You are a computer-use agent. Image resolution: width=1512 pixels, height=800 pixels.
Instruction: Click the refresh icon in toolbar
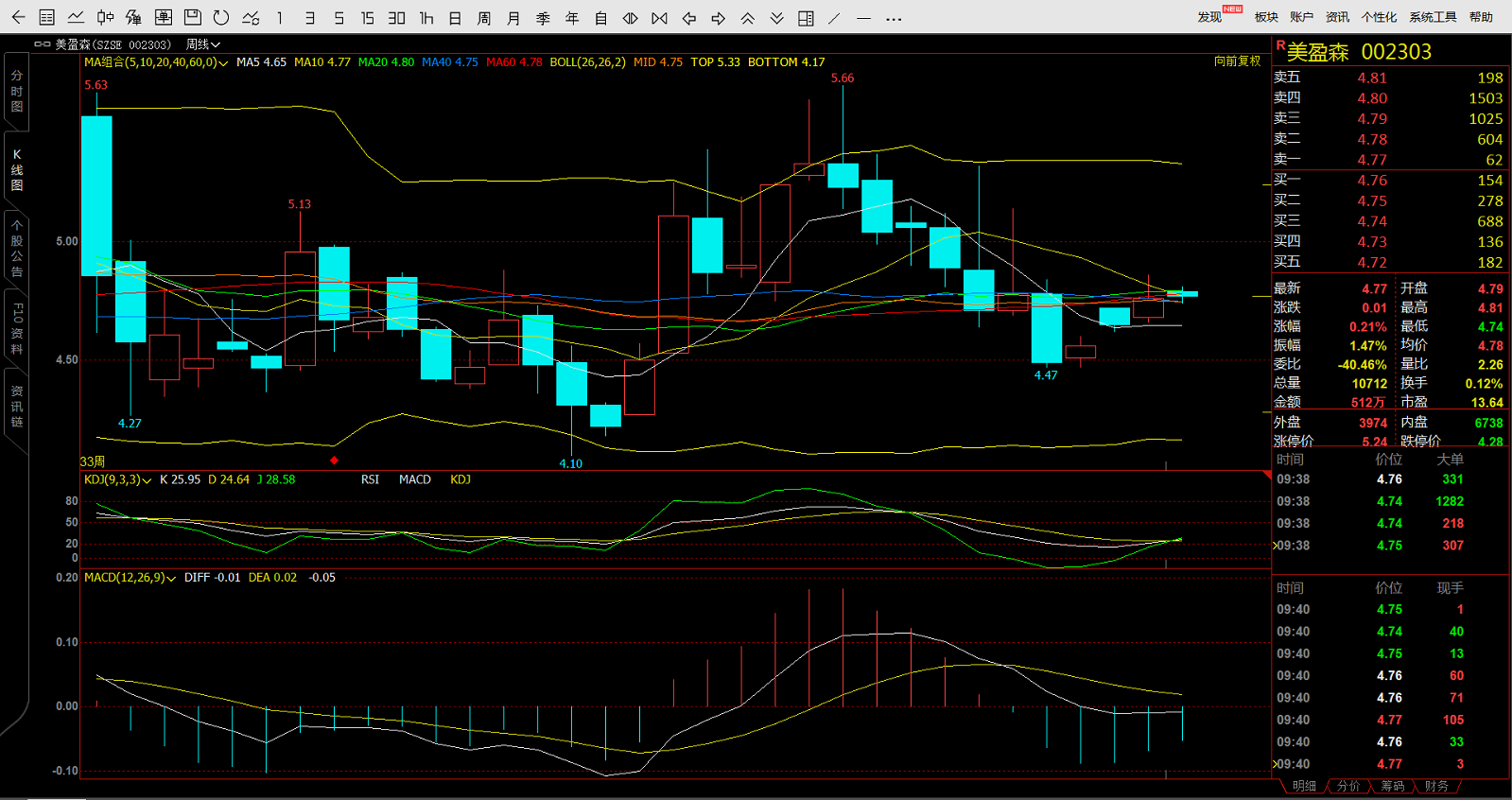(221, 17)
